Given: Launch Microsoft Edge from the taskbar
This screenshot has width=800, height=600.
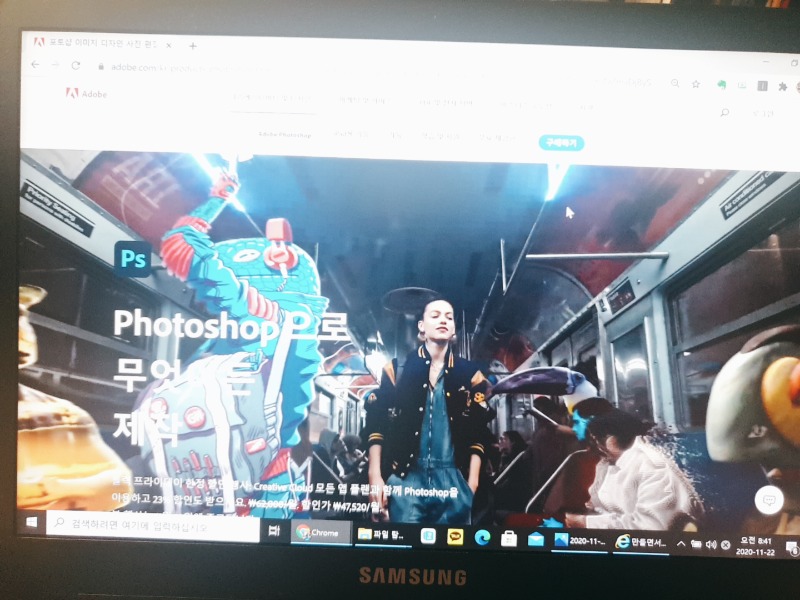Looking at the screenshot, I should 482,537.
